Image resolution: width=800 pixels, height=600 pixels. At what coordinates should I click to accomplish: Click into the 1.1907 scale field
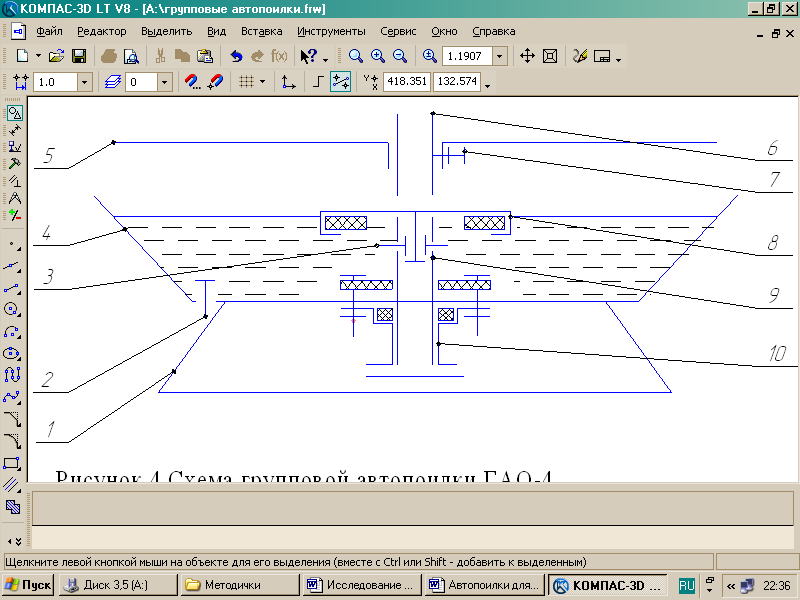(467, 56)
